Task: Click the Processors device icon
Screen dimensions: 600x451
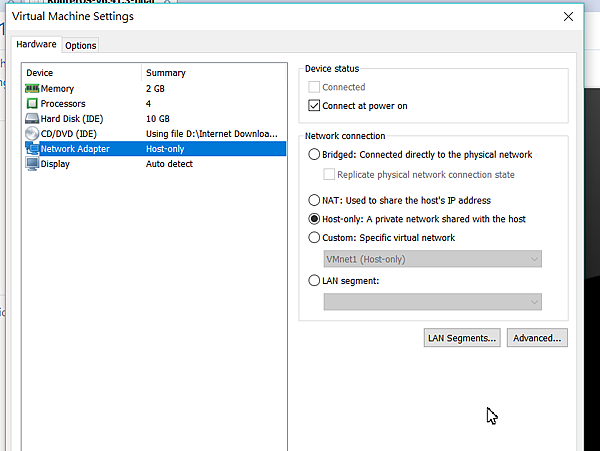Action: point(32,104)
